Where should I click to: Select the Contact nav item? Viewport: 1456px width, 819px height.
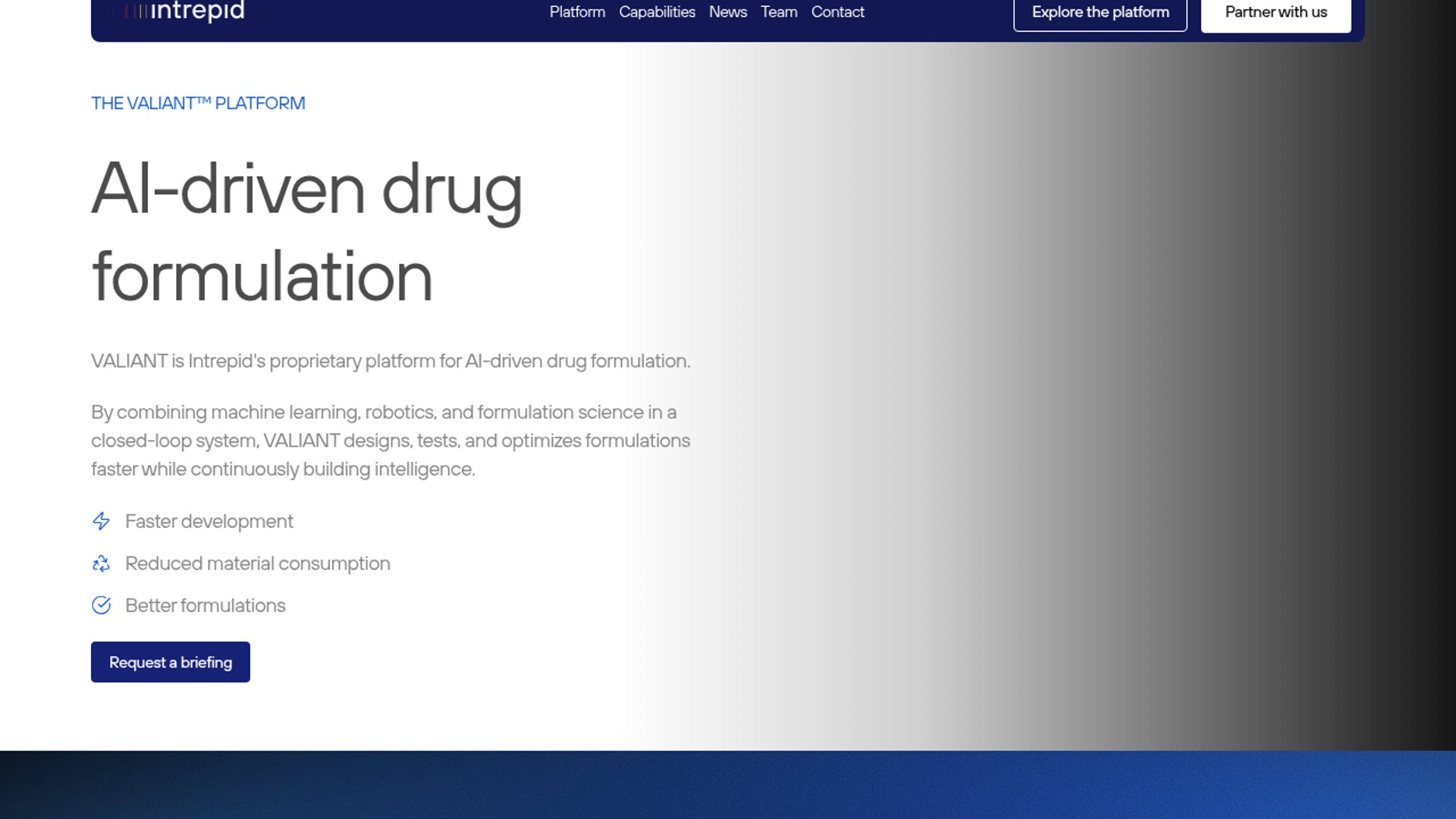(837, 12)
